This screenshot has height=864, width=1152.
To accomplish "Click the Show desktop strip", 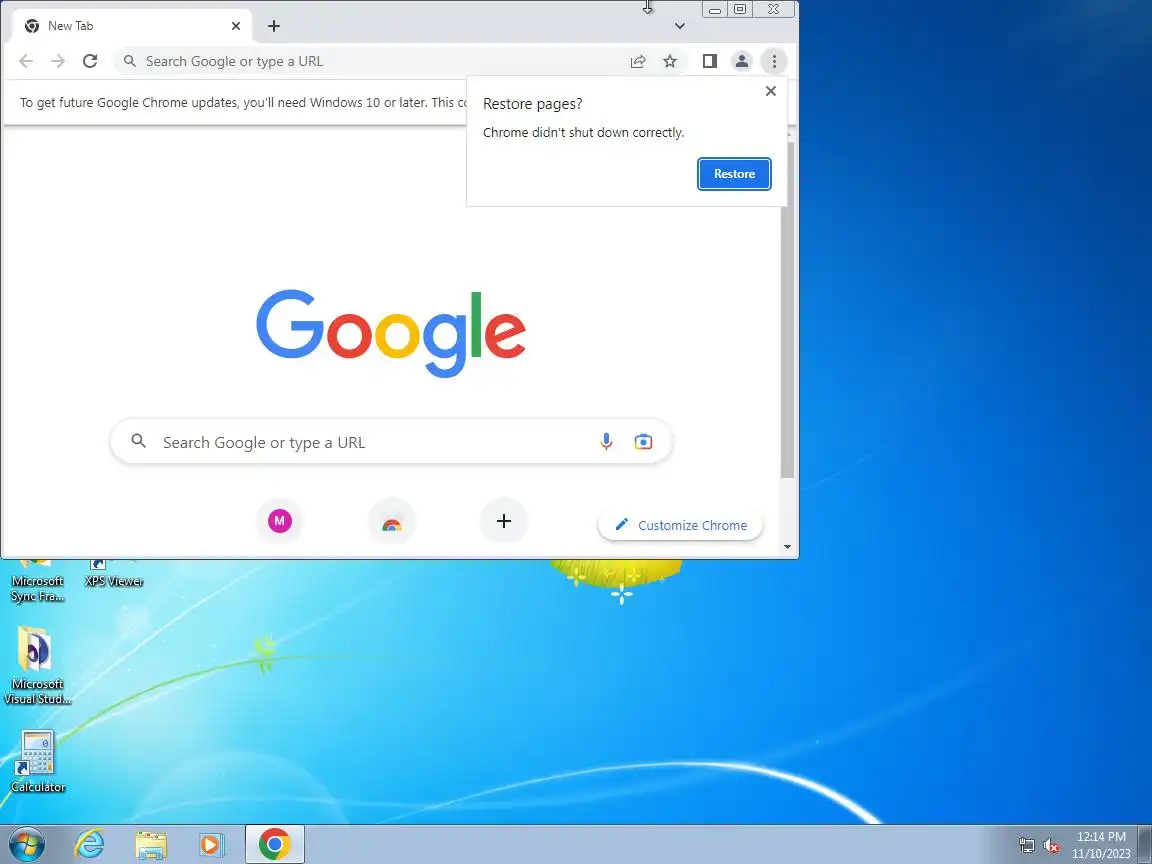I will coord(1145,844).
